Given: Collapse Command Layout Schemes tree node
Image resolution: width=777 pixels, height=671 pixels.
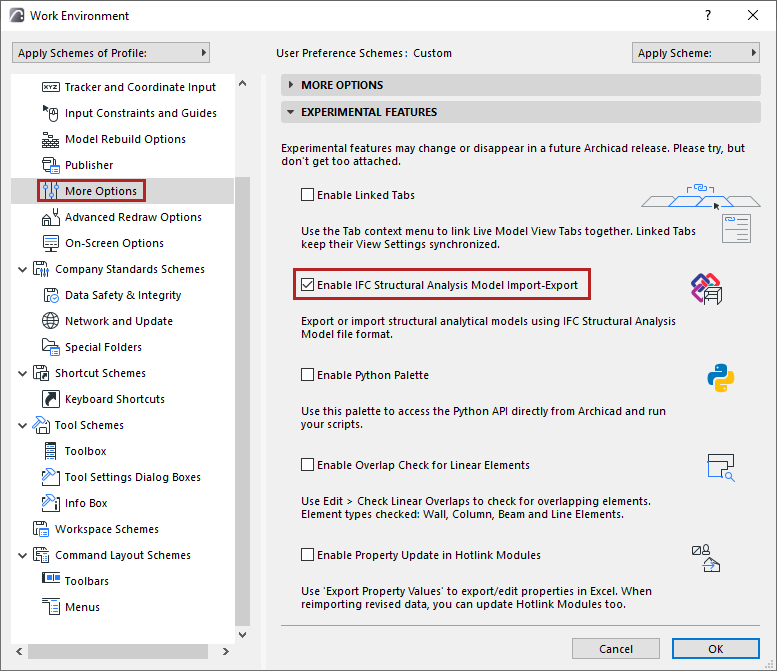Looking at the screenshot, I should [22, 555].
